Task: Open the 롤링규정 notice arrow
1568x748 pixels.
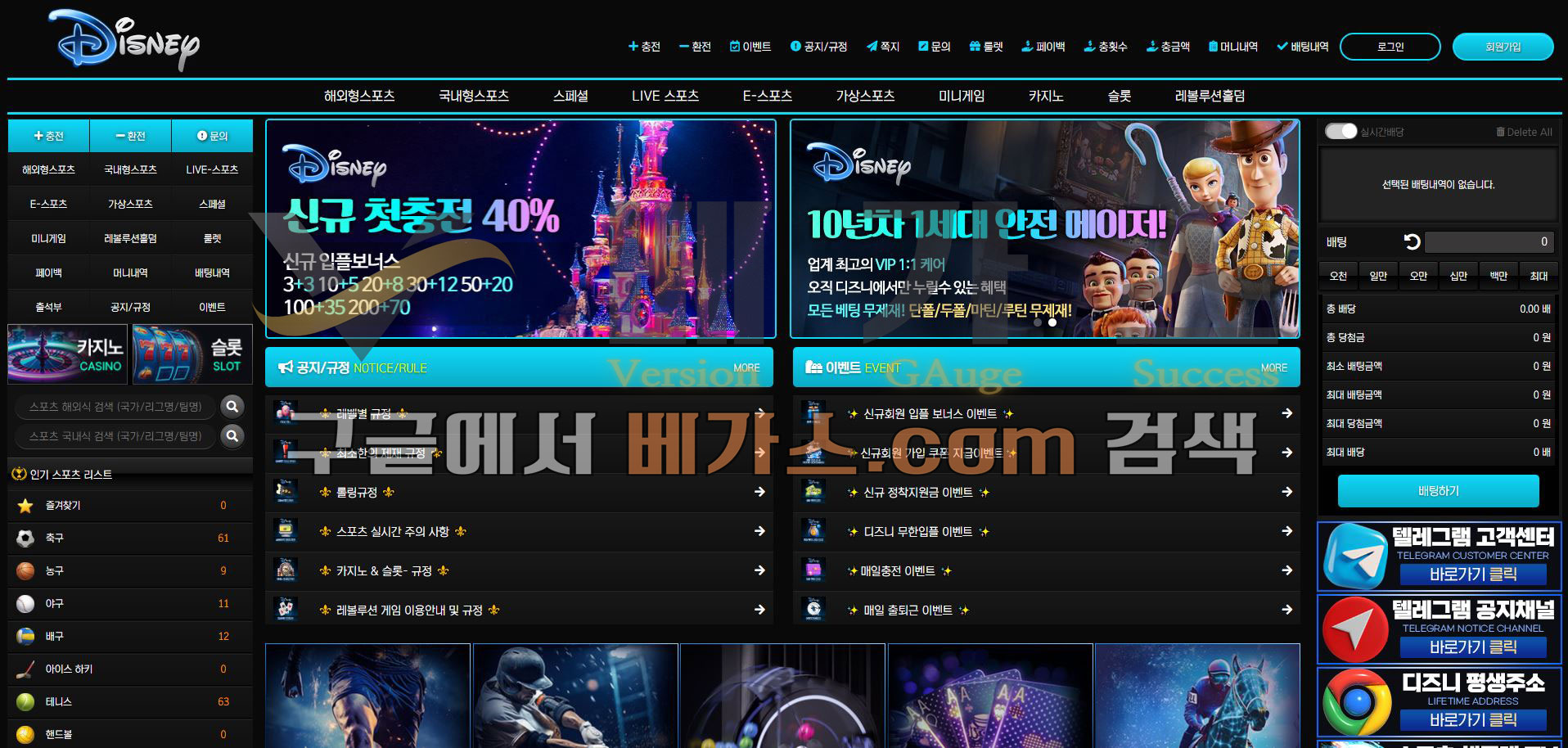Action: click(x=759, y=492)
